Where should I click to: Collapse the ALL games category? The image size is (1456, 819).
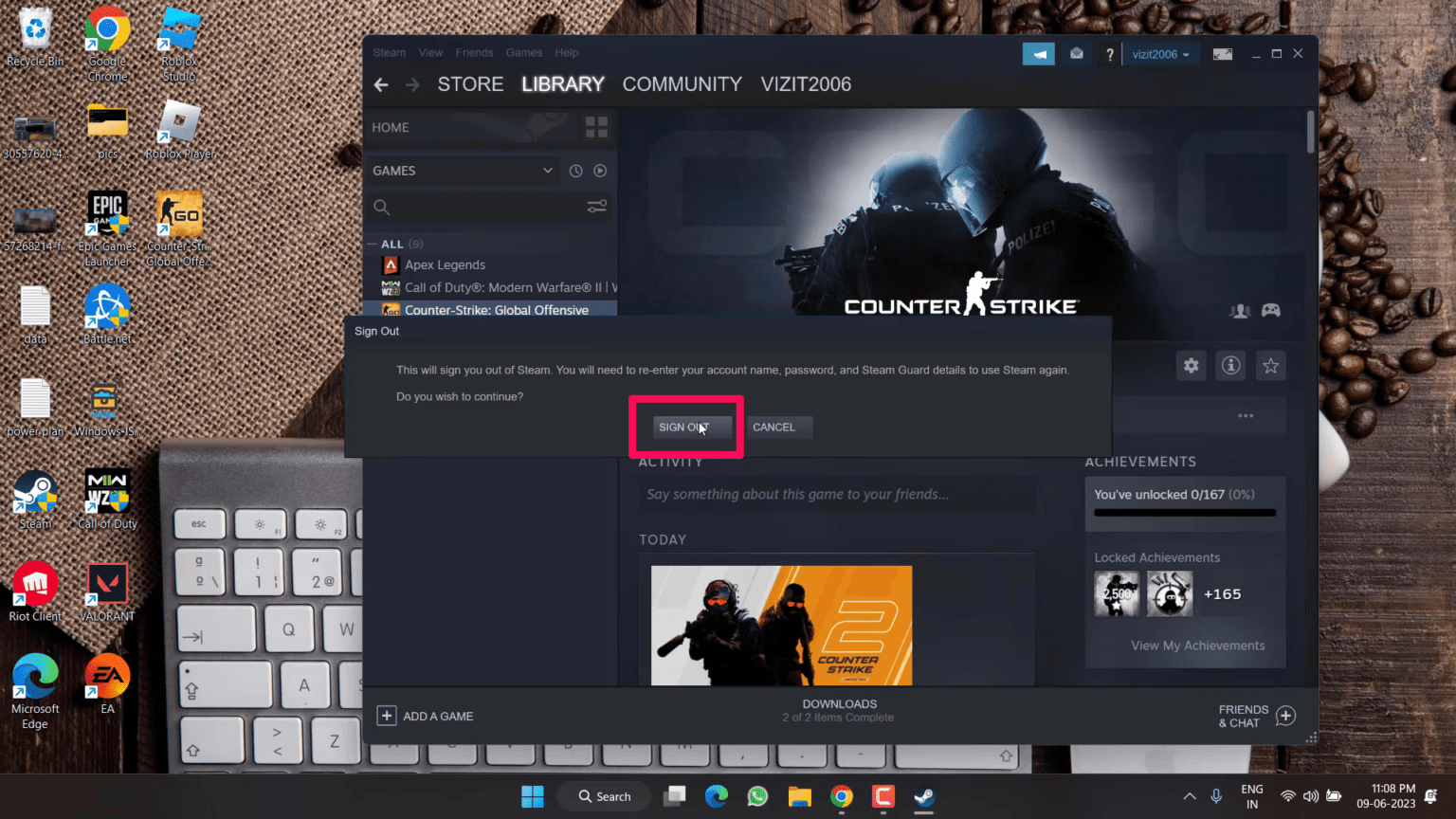(372, 244)
